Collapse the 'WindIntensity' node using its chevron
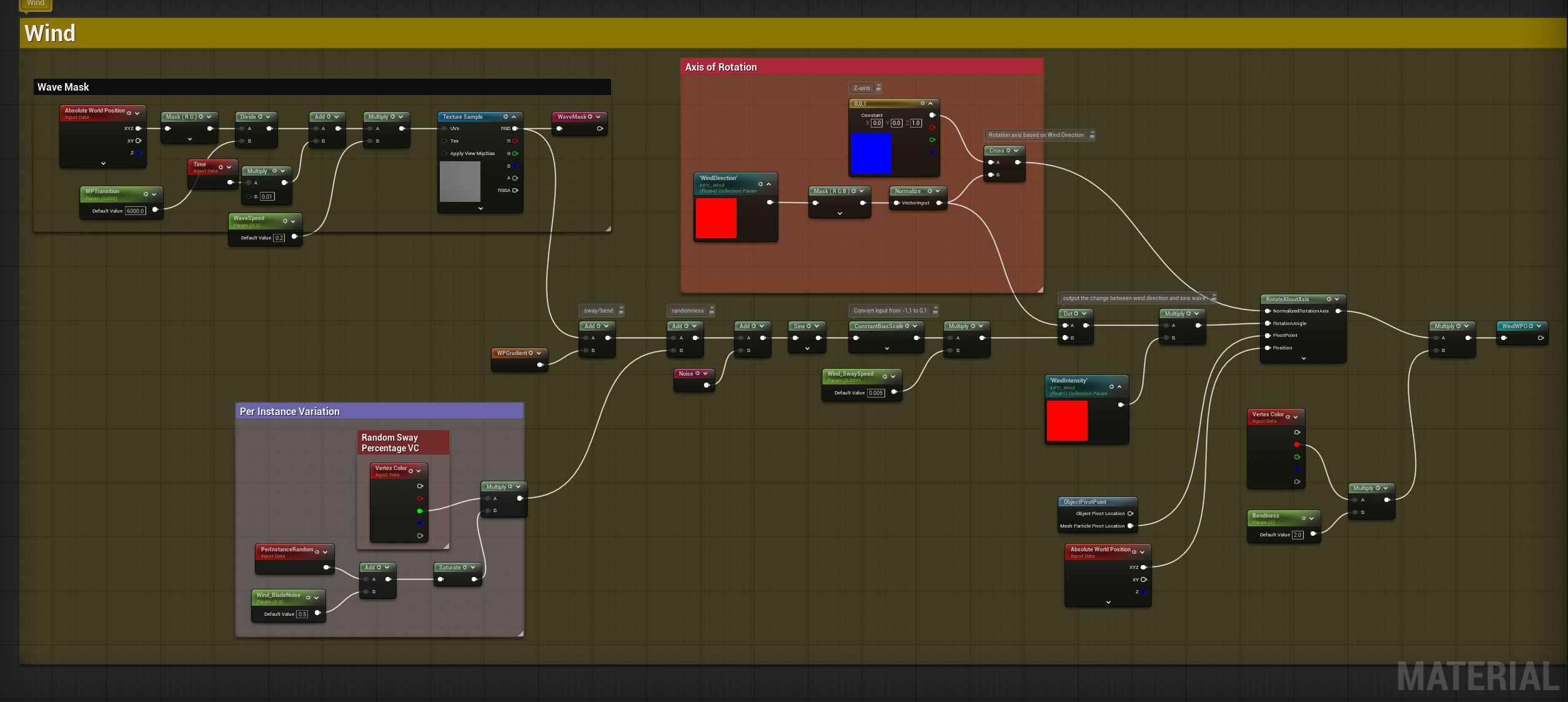Screen dimensions: 1568x702 click(1119, 387)
